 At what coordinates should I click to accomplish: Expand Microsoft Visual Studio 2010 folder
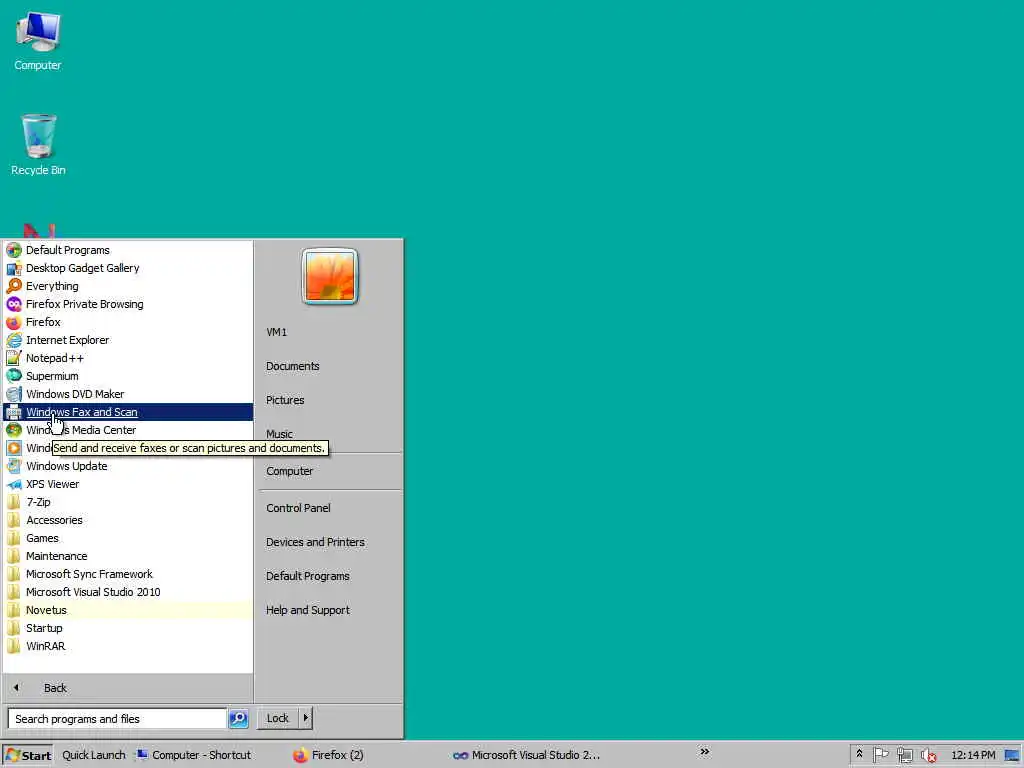(127, 592)
